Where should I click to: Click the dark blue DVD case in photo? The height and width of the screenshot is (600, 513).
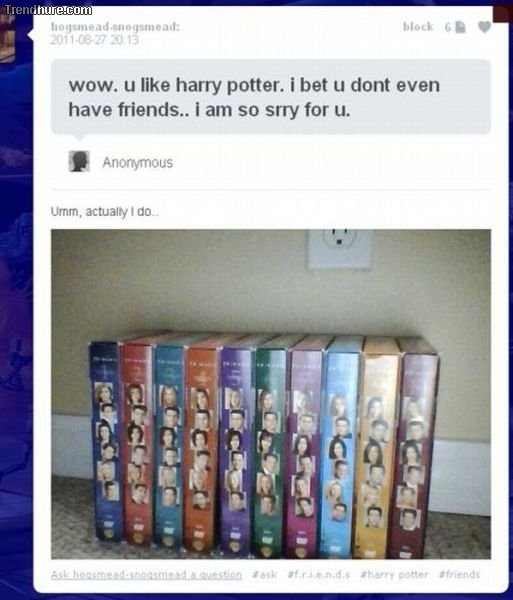click(x=106, y=442)
